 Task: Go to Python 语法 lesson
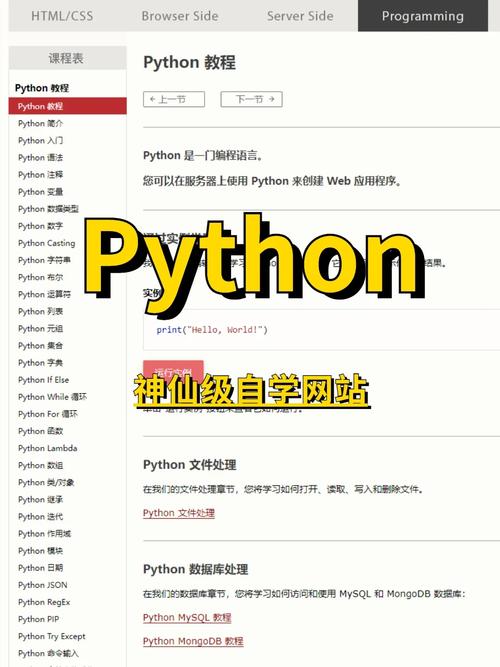[x=40, y=157]
